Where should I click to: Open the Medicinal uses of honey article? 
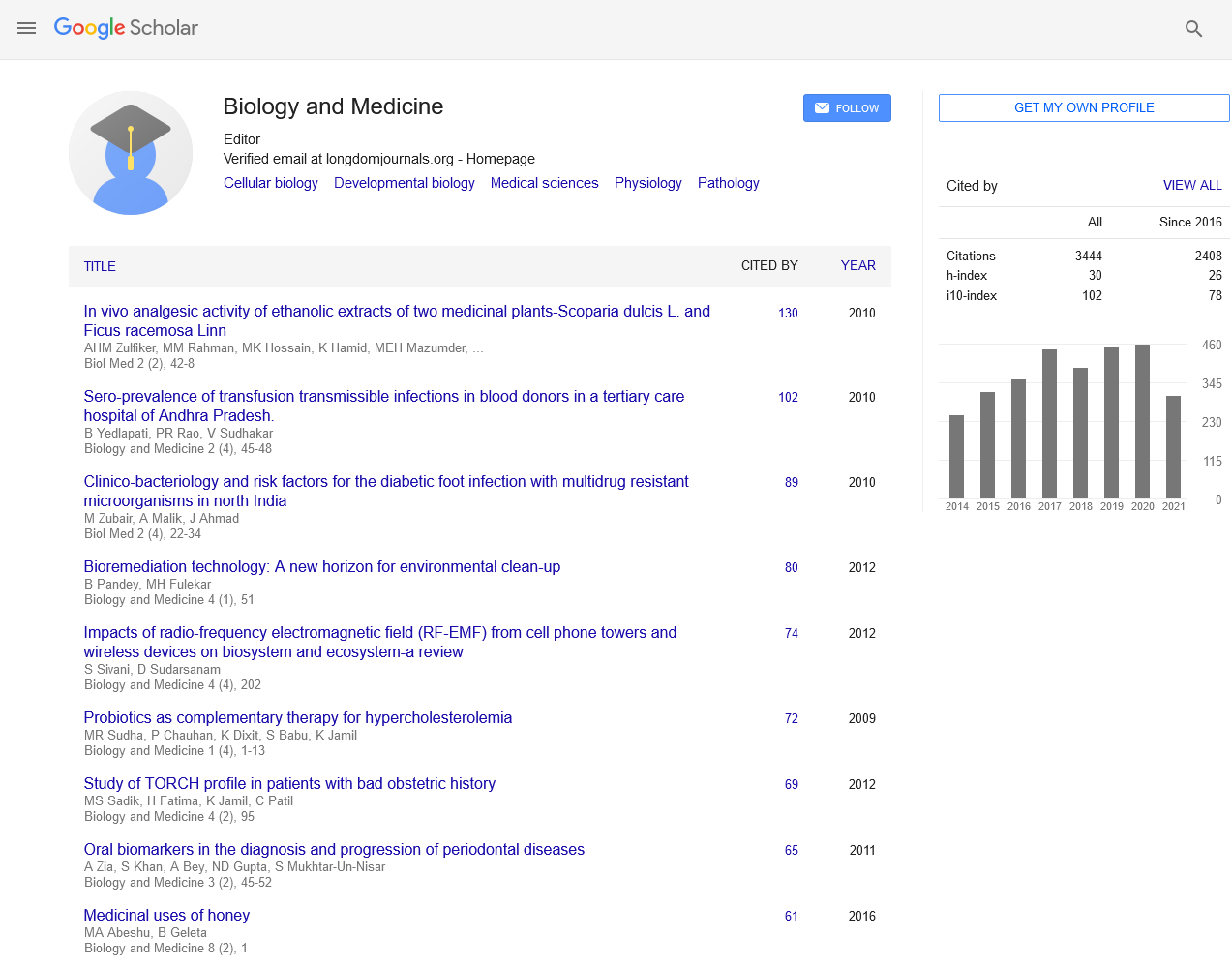(x=166, y=915)
